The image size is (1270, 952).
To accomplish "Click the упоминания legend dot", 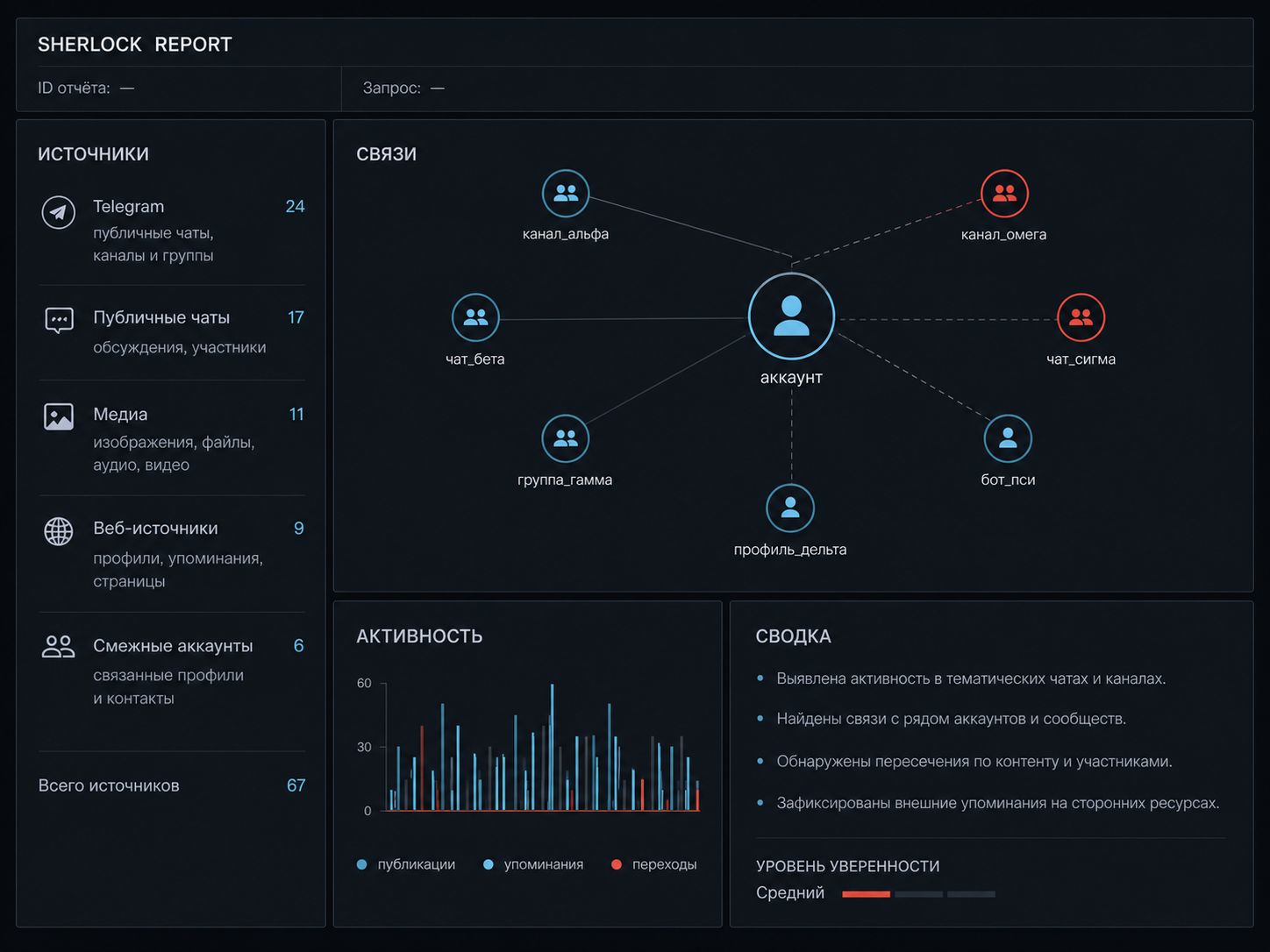I will 489,864.
